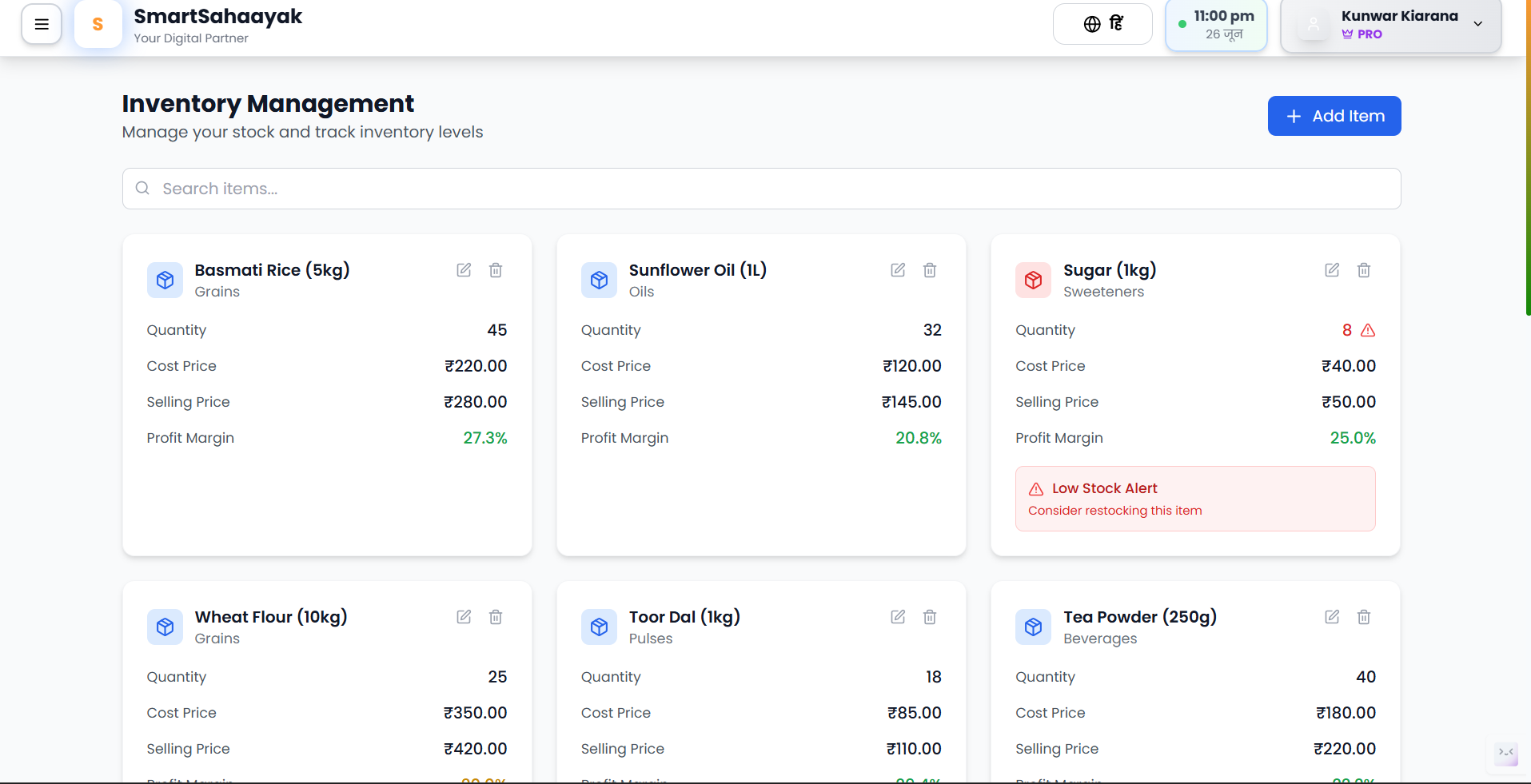
Task: Edit the Tea Powder (250g) item
Action: click(x=1332, y=617)
